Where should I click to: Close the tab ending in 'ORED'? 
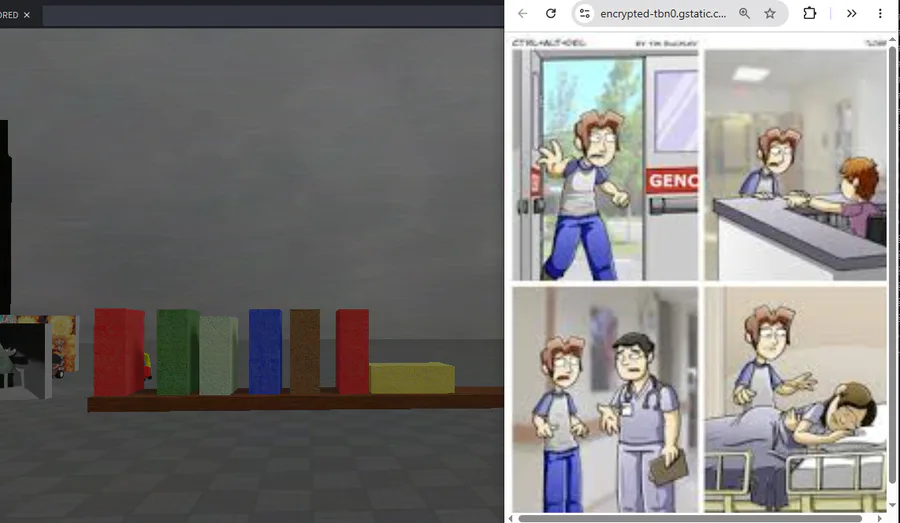(26, 15)
